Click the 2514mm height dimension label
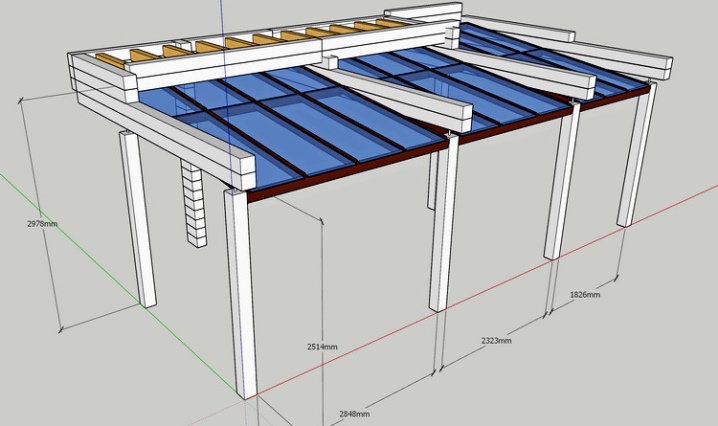The height and width of the screenshot is (426, 718). (322, 347)
